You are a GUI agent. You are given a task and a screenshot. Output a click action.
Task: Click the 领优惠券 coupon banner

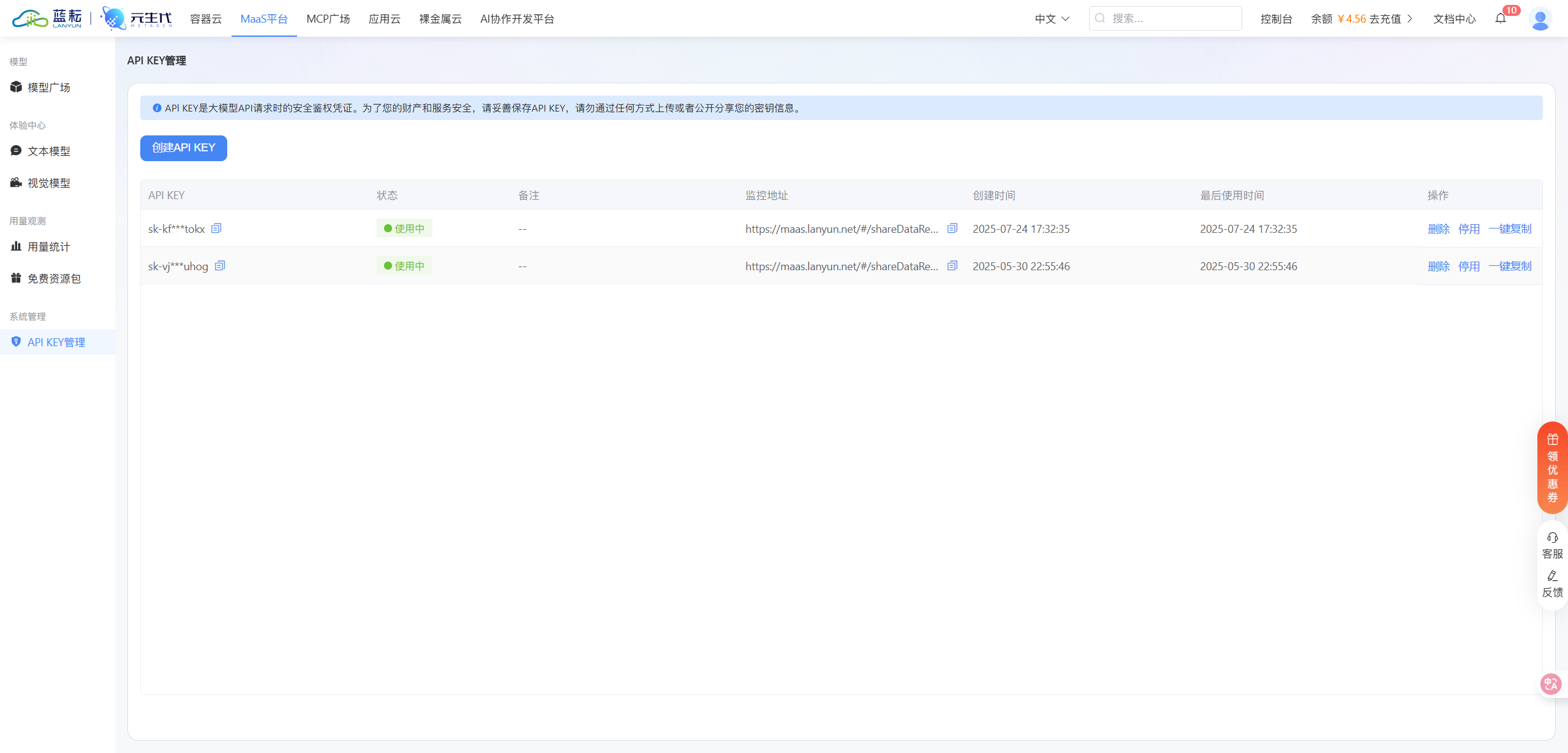pyautogui.click(x=1552, y=468)
